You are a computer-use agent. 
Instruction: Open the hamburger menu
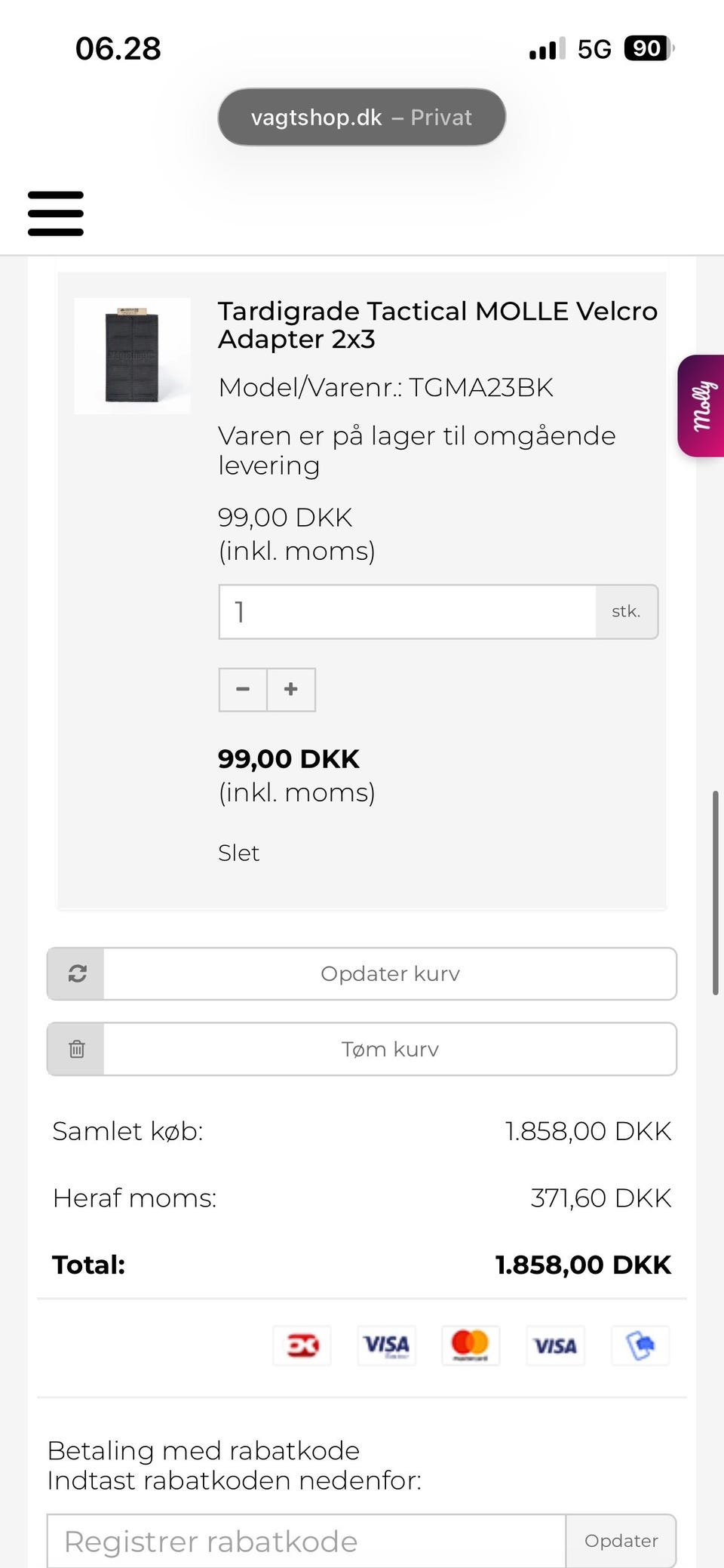(x=56, y=214)
